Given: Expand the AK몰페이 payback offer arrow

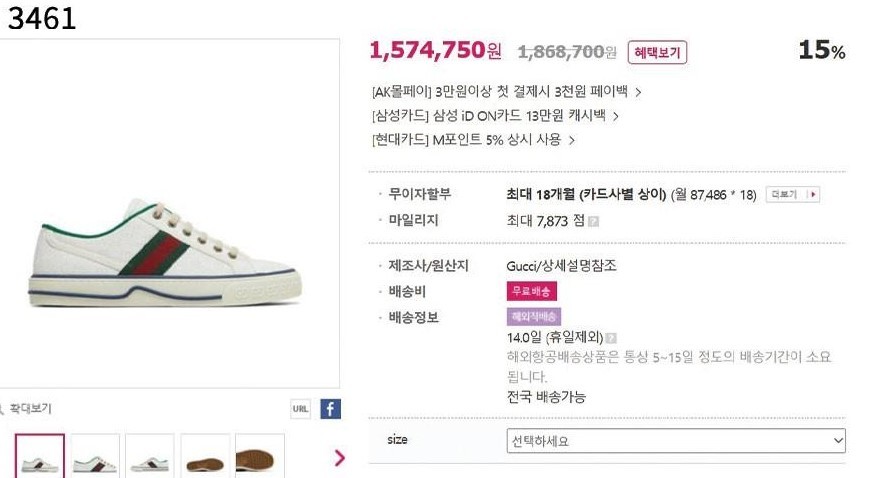Looking at the screenshot, I should 638,92.
